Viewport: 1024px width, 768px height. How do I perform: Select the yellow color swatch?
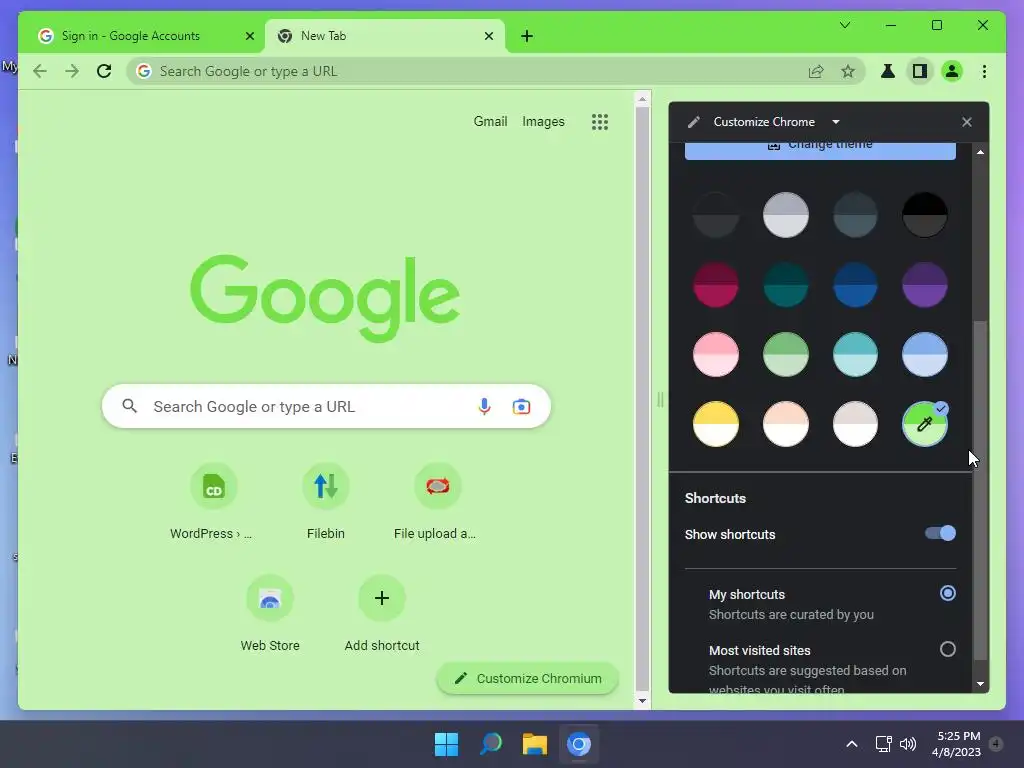pyautogui.click(x=716, y=424)
